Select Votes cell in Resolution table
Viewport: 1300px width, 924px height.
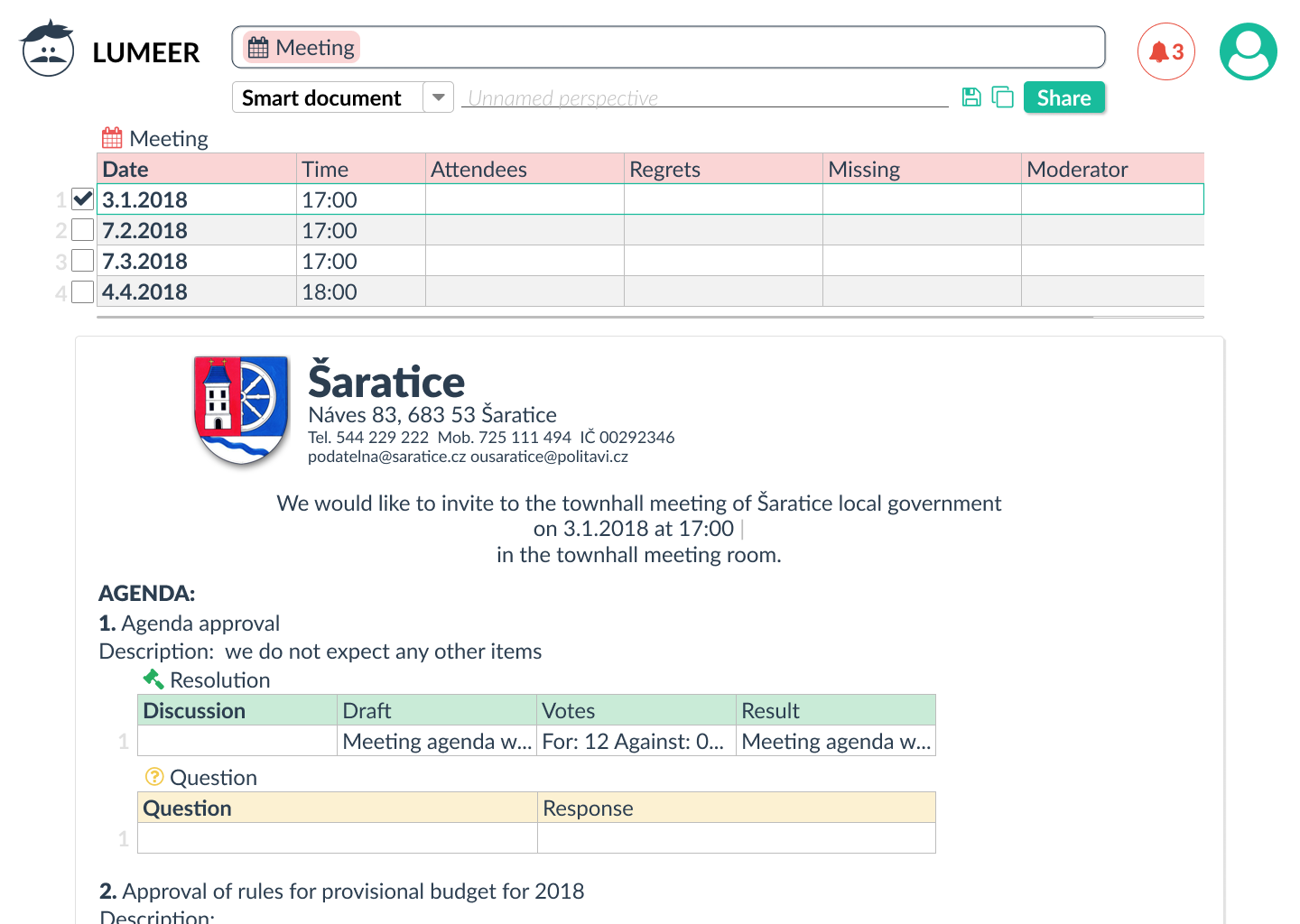click(636, 741)
